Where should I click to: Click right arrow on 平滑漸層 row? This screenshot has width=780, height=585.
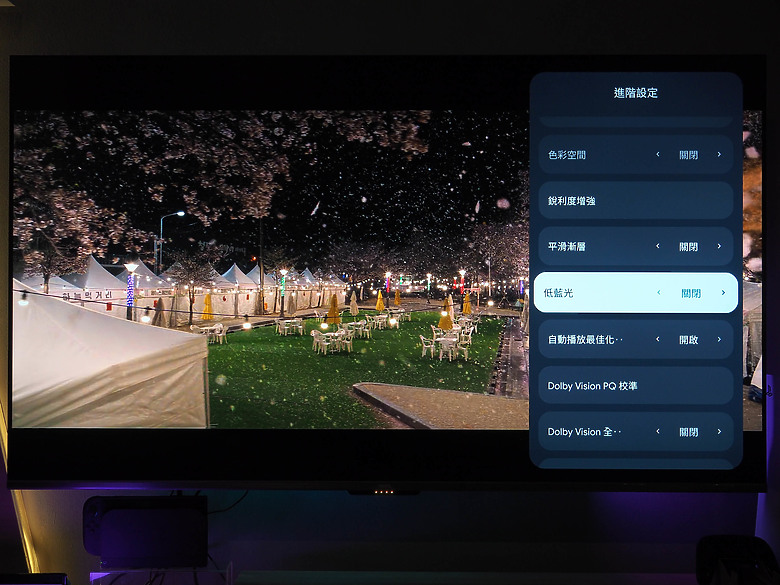click(719, 246)
